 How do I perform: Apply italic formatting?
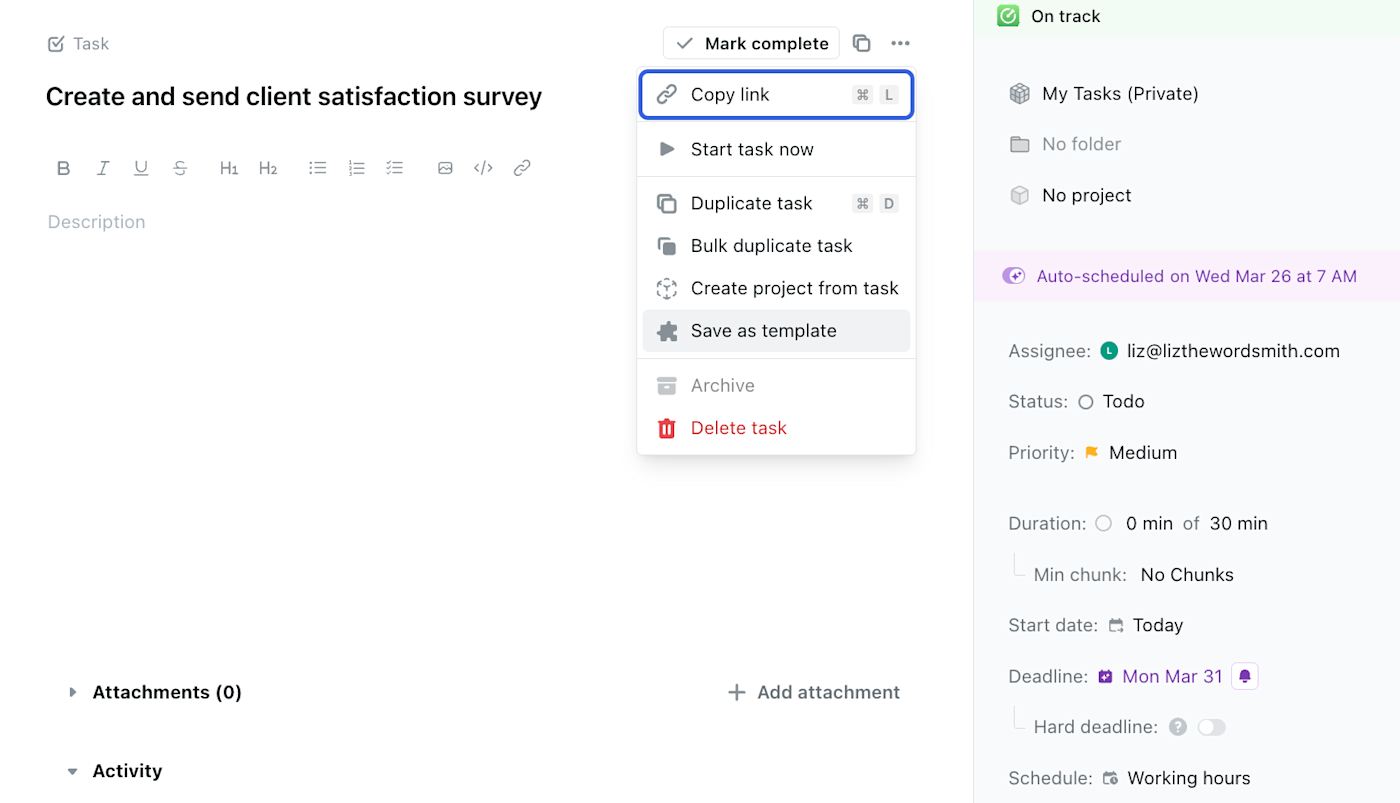click(102, 168)
